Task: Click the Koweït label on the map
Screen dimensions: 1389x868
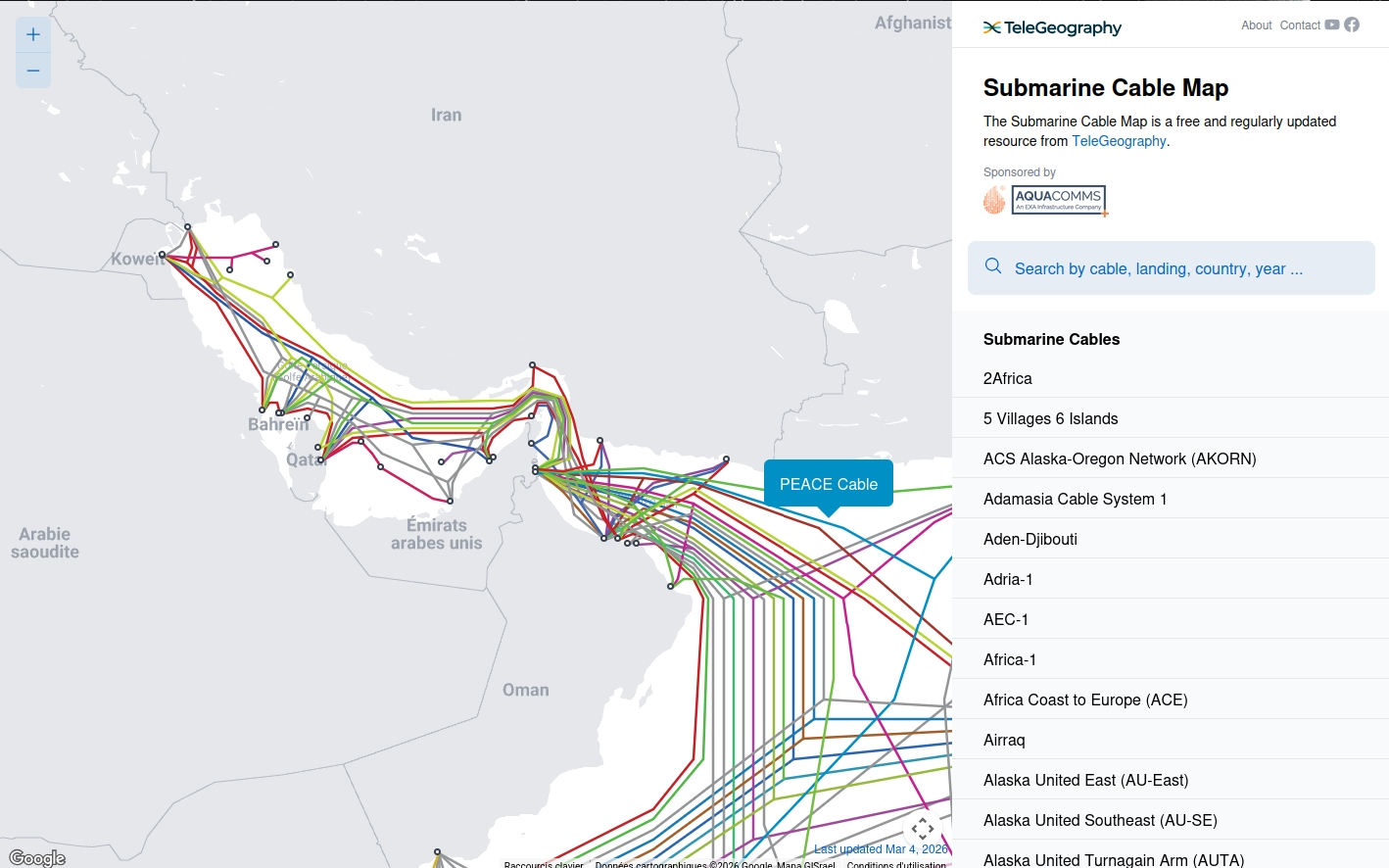Action: (x=137, y=259)
